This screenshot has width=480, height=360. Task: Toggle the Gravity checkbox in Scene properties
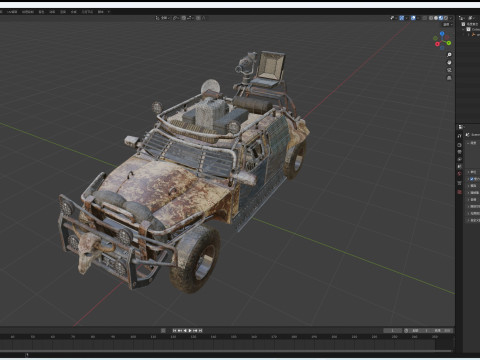tap(472, 179)
